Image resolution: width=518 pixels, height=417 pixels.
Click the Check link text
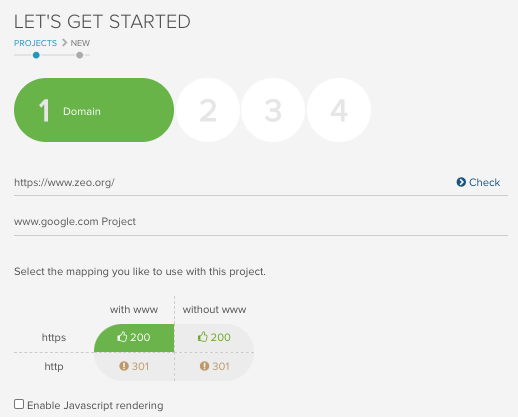pos(484,182)
